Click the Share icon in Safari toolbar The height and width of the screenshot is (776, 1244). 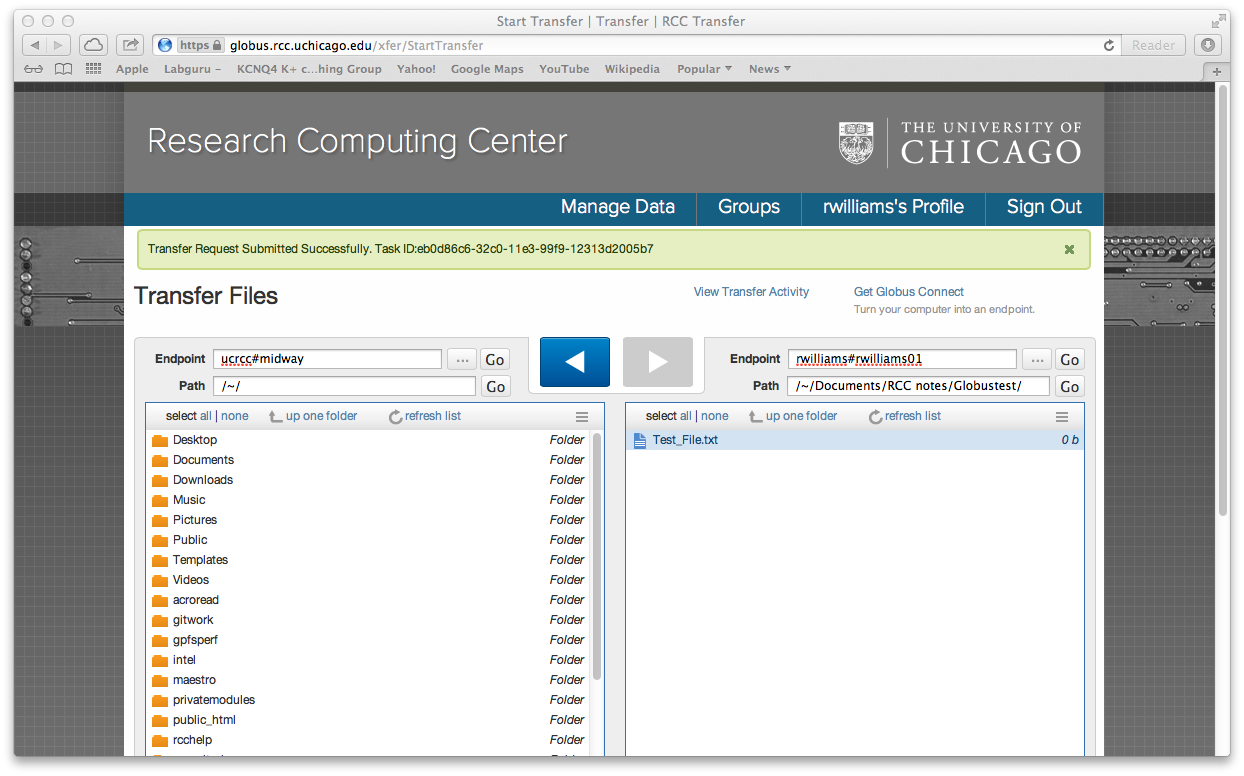click(129, 45)
